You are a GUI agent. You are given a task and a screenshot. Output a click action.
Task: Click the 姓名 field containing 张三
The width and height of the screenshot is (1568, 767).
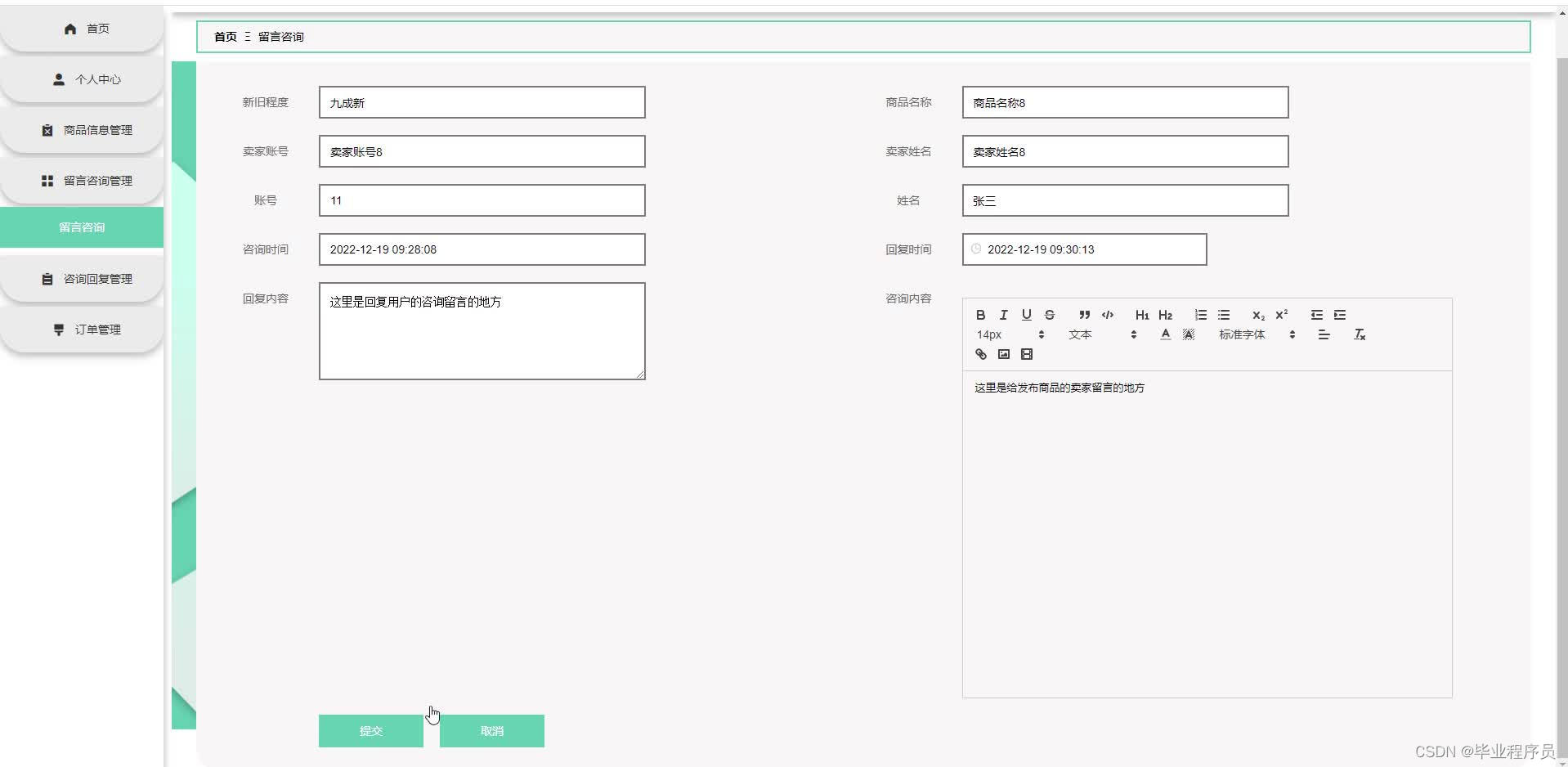point(1126,200)
